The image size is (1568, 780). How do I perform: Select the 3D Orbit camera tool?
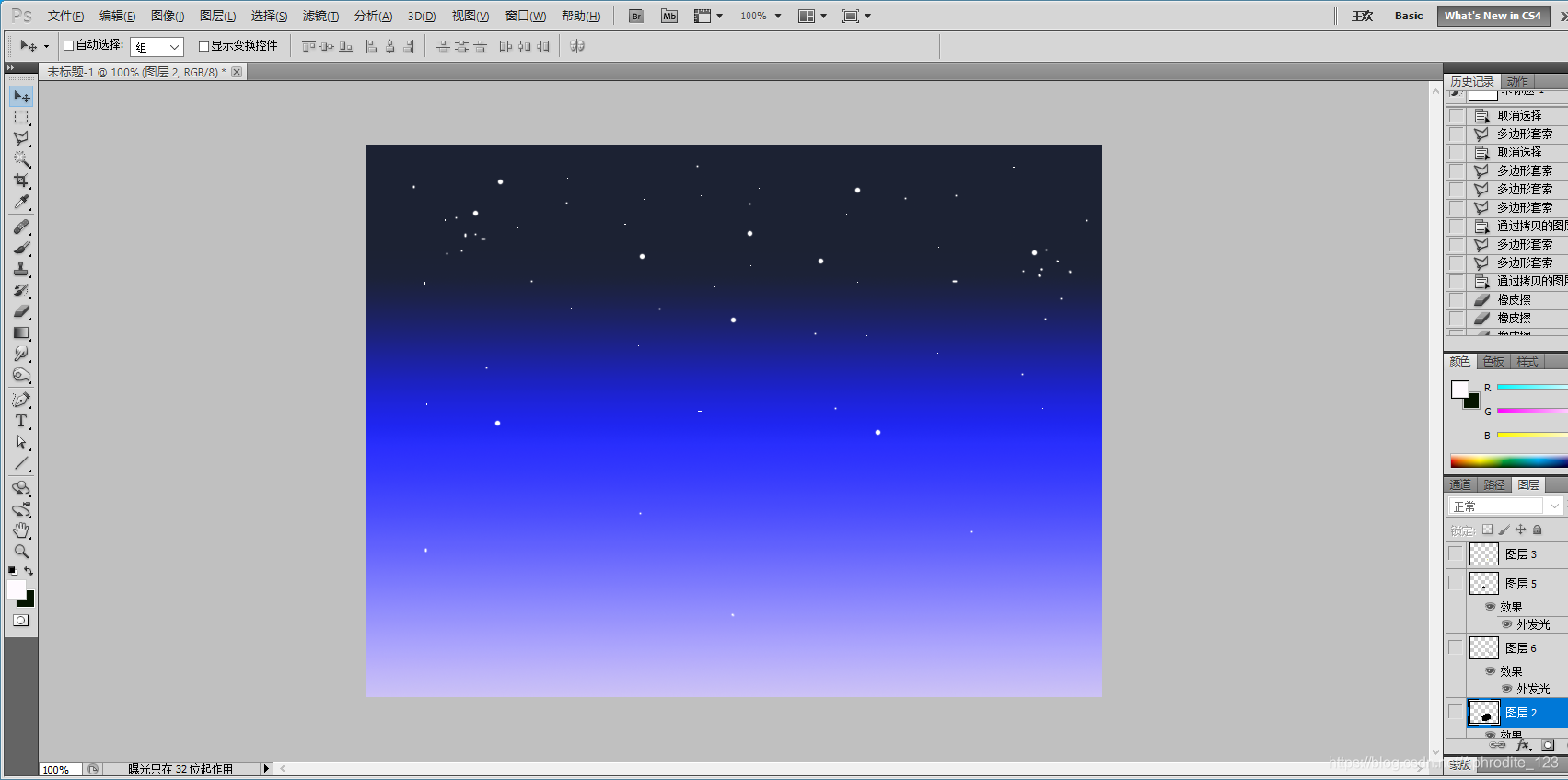[21, 509]
